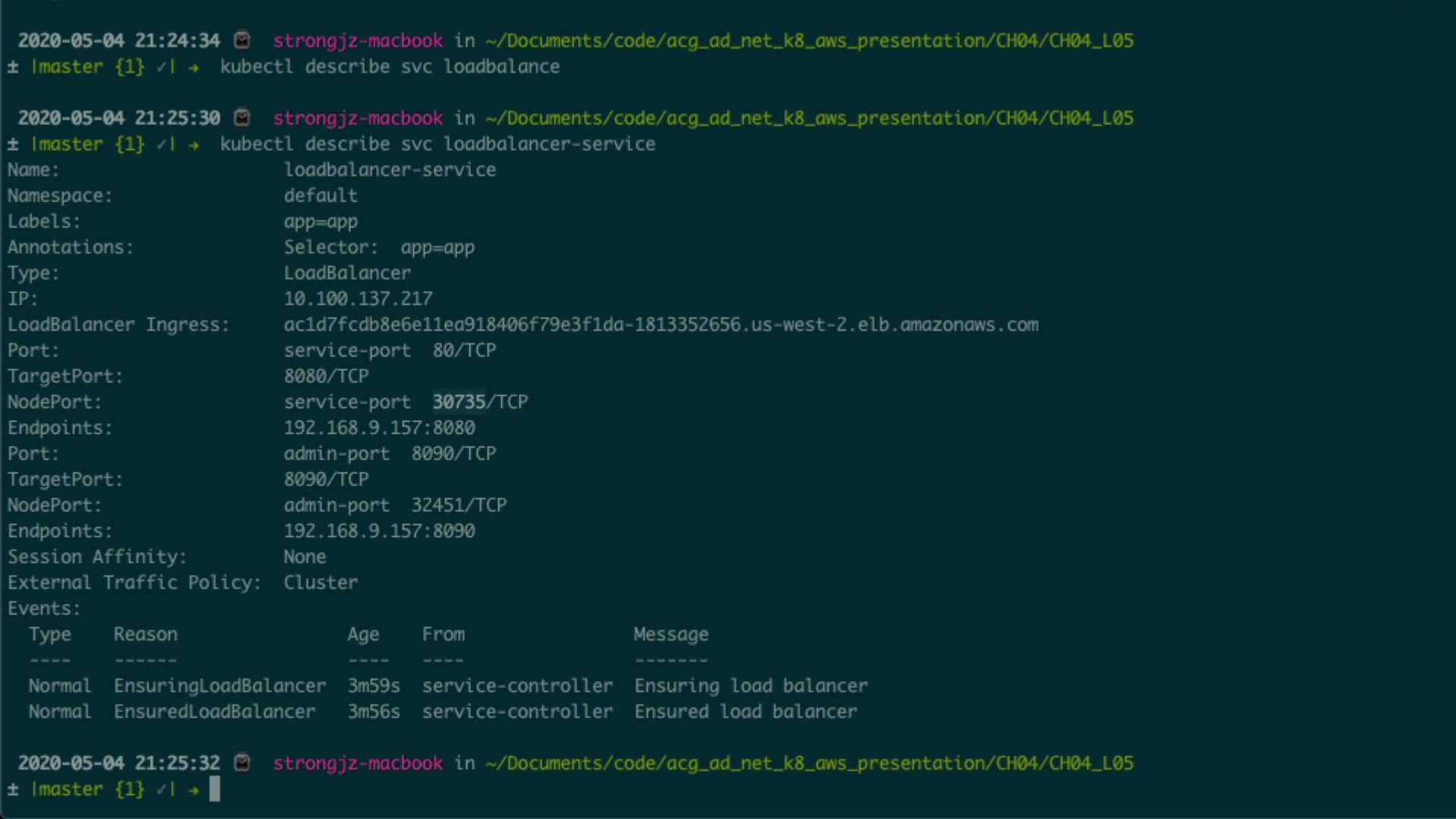This screenshot has width=1456, height=819.
Task: Click the endpoint address 192.168.9.157:8080
Action: pyautogui.click(x=379, y=428)
